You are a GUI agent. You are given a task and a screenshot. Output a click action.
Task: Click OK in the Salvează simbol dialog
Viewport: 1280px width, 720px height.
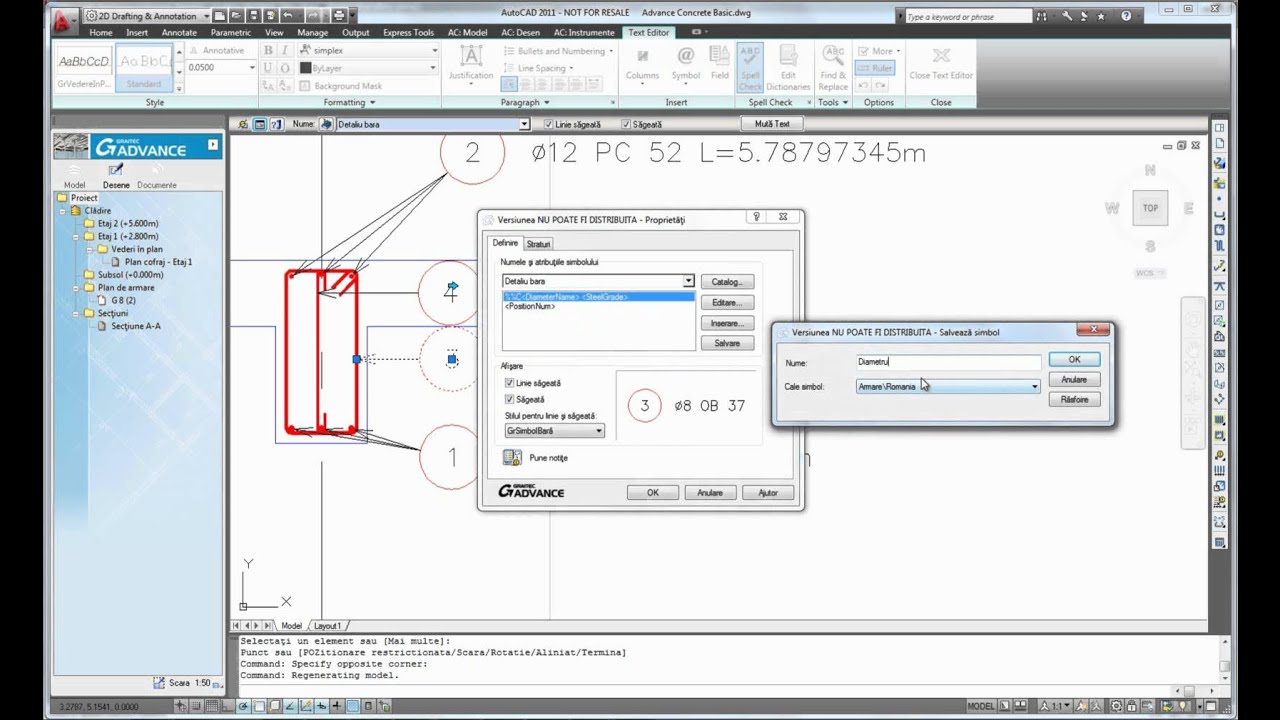pyautogui.click(x=1074, y=359)
